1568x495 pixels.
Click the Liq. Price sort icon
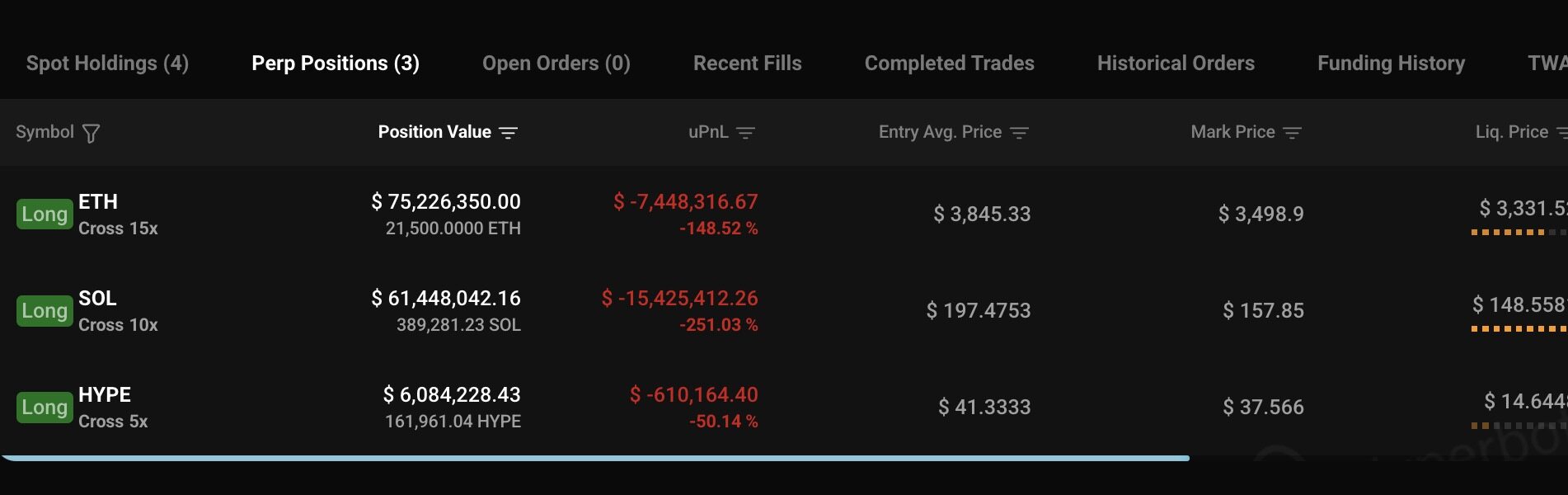click(1561, 133)
